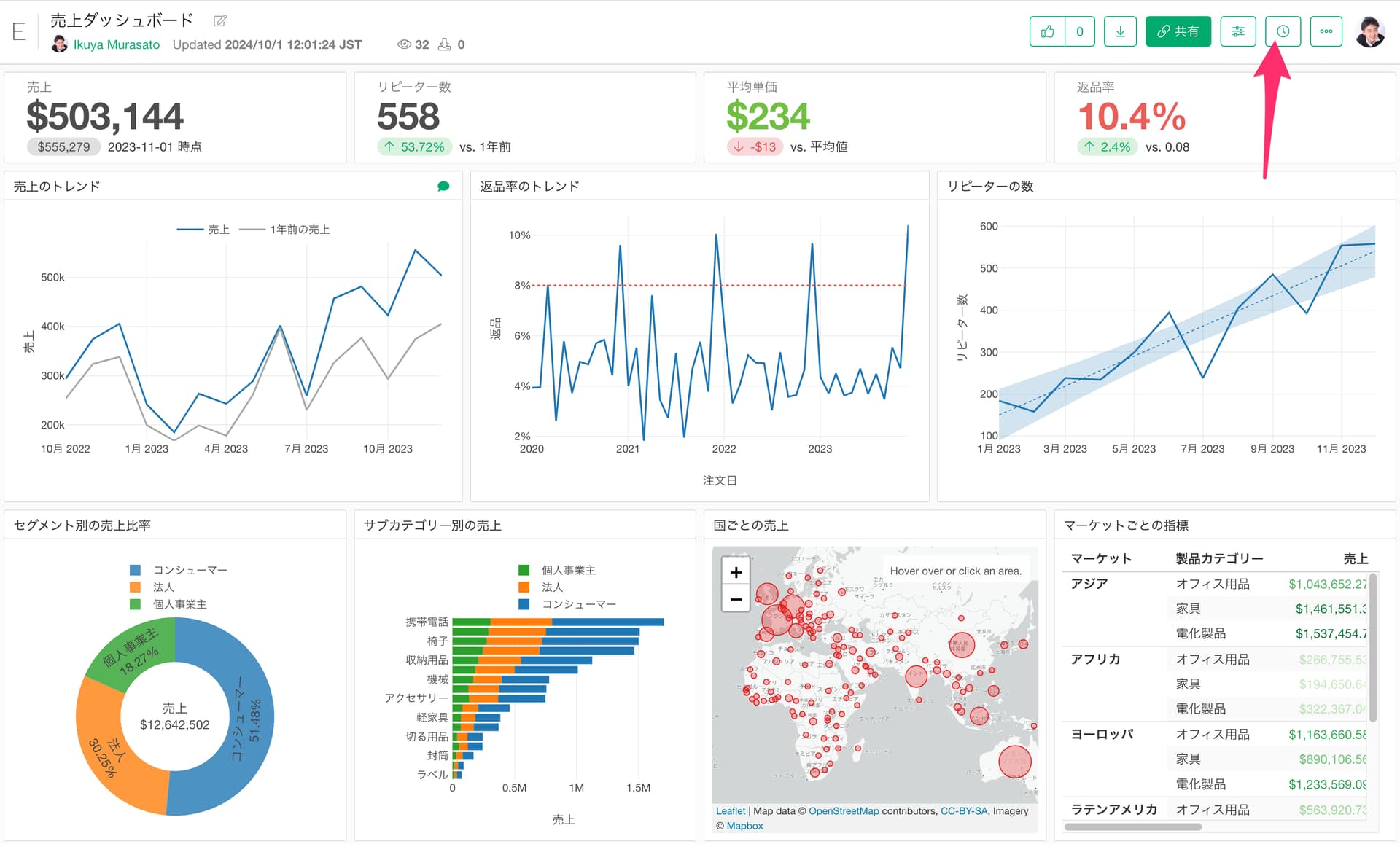
Task: Toggle 1年前の売上 series in legend
Action: coord(285,230)
